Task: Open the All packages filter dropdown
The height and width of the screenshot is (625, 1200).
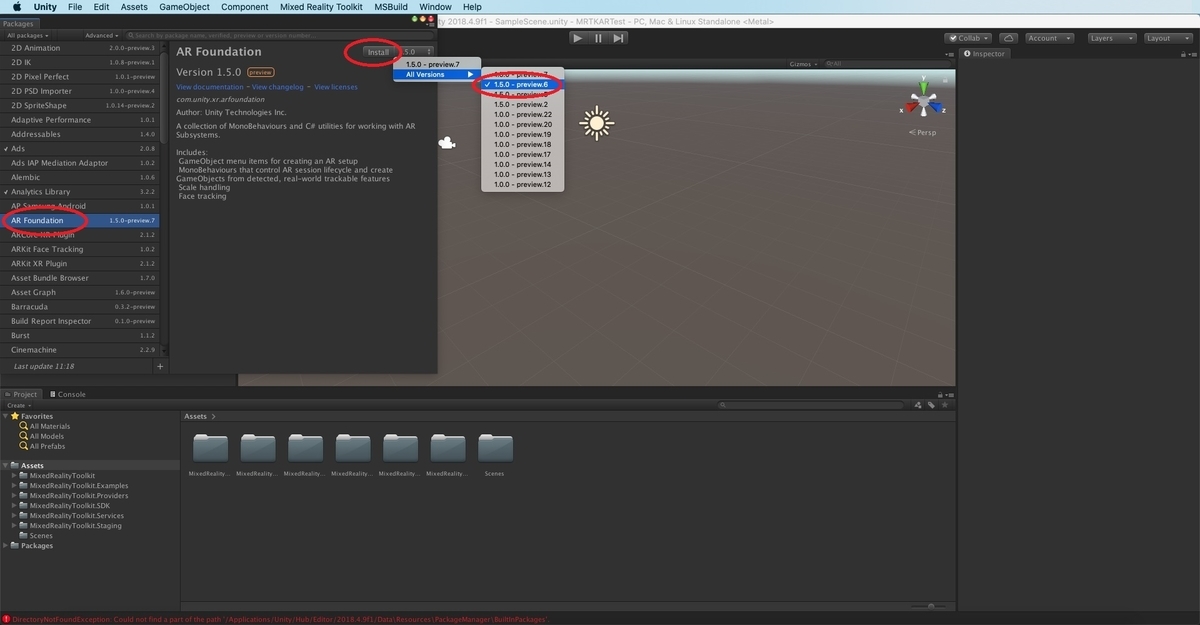Action: [27, 35]
